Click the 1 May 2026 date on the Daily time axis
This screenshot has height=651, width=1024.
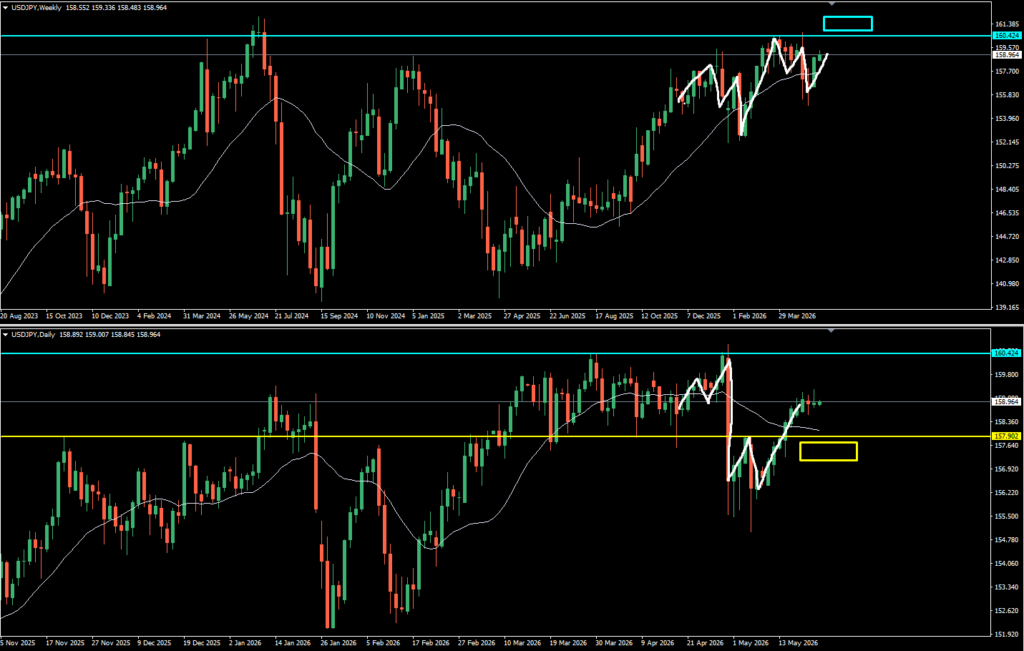tap(751, 642)
